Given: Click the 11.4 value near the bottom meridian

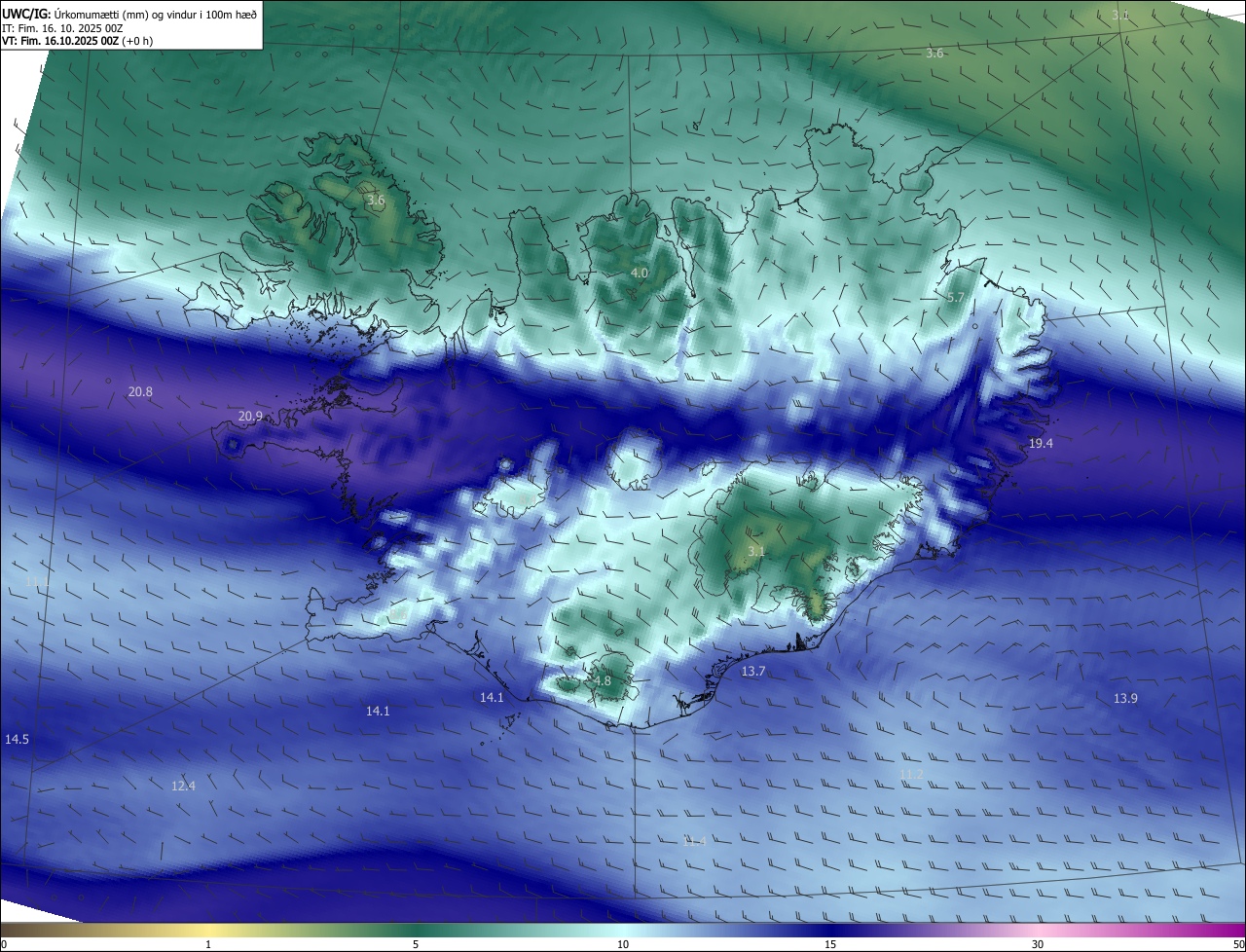Looking at the screenshot, I should pyautogui.click(x=694, y=842).
